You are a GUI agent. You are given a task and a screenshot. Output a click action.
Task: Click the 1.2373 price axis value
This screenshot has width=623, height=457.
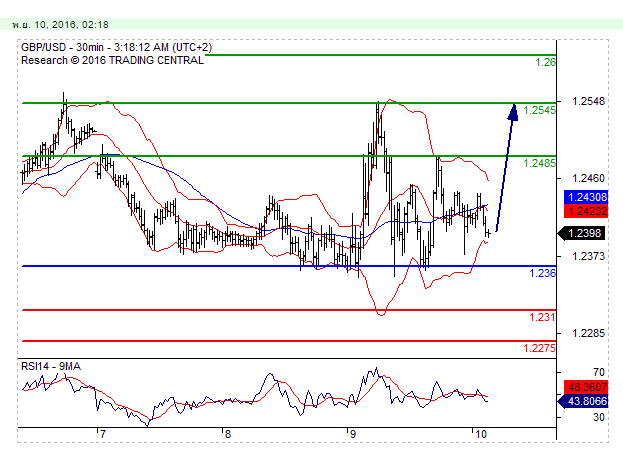(x=588, y=256)
